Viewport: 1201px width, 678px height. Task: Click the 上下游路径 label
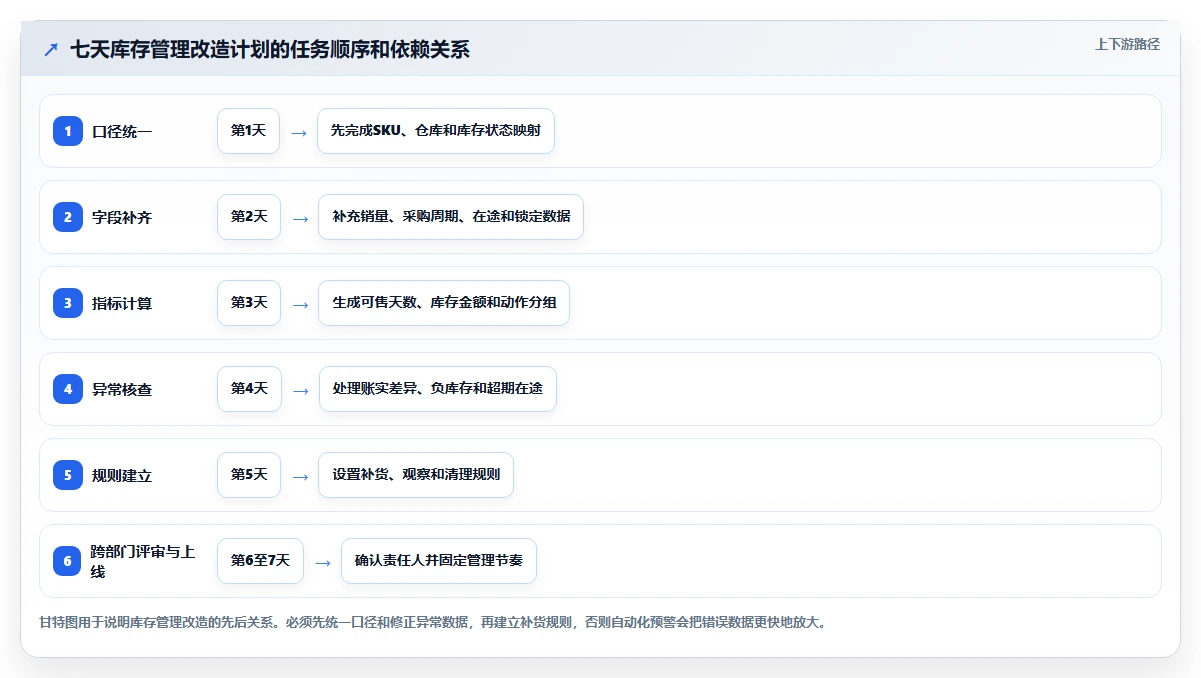pos(1127,44)
